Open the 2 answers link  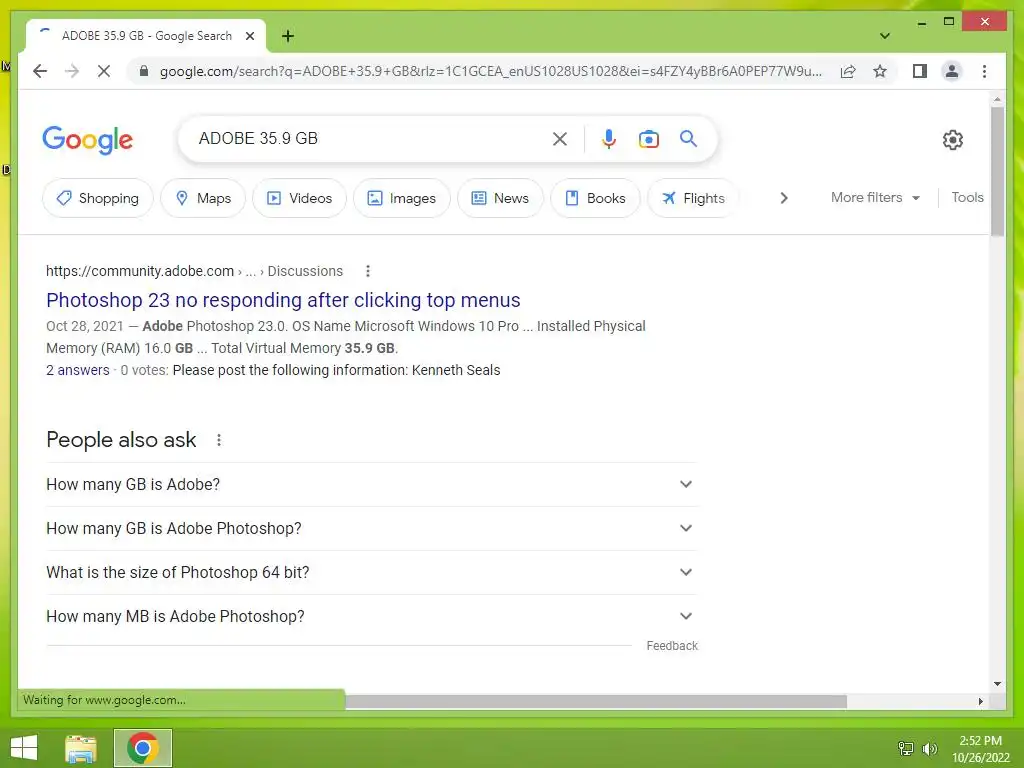coord(78,370)
